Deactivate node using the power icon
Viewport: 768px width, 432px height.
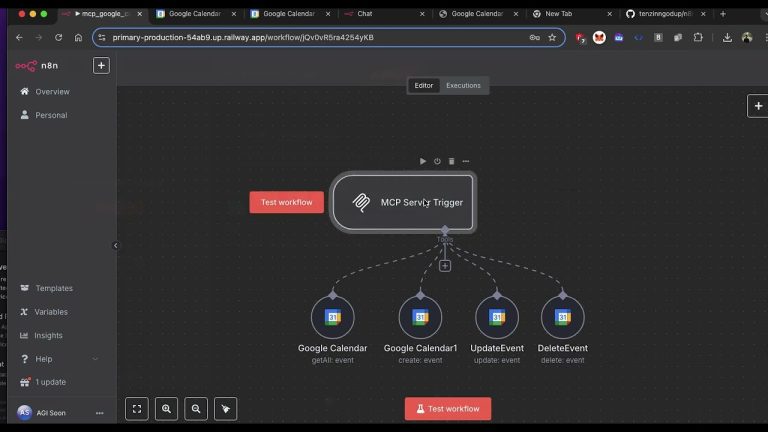point(437,161)
